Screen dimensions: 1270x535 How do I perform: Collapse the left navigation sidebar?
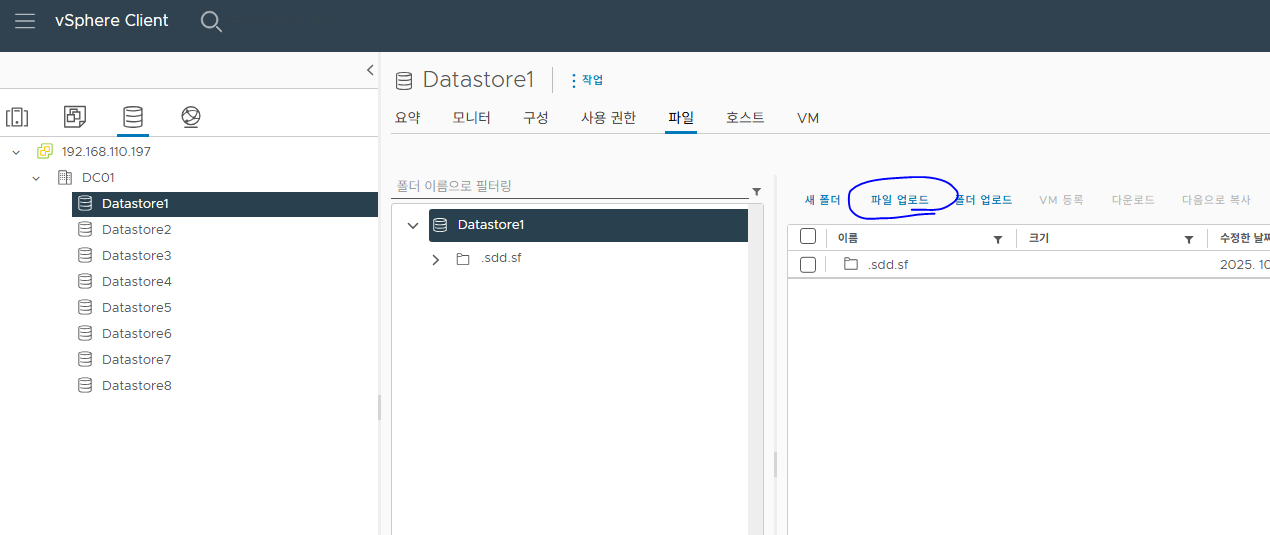(x=370, y=70)
